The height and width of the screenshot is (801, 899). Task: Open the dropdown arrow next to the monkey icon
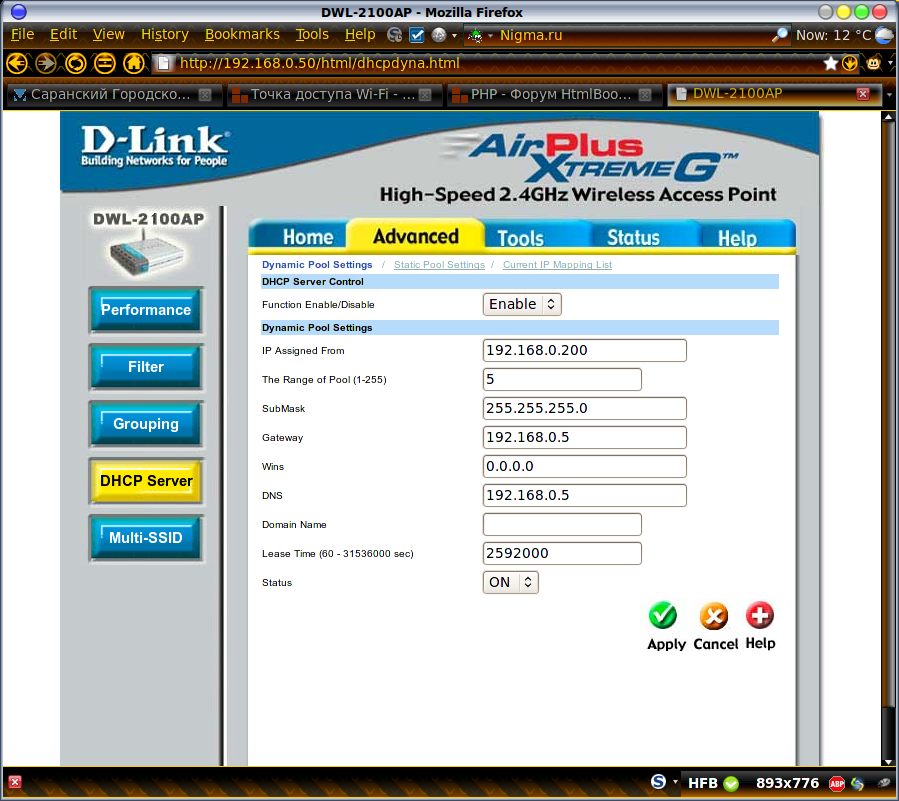point(890,63)
